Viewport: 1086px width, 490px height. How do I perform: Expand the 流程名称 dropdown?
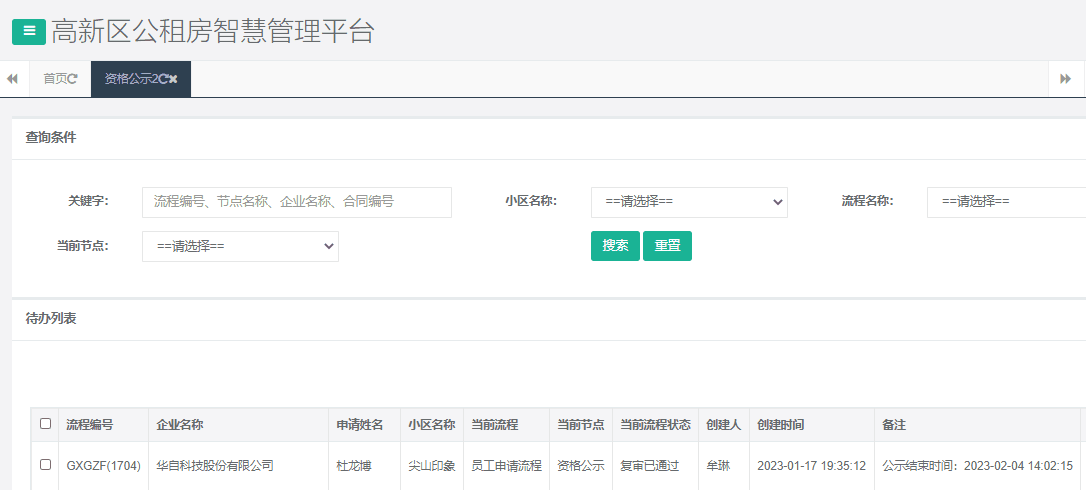[x=1005, y=202]
